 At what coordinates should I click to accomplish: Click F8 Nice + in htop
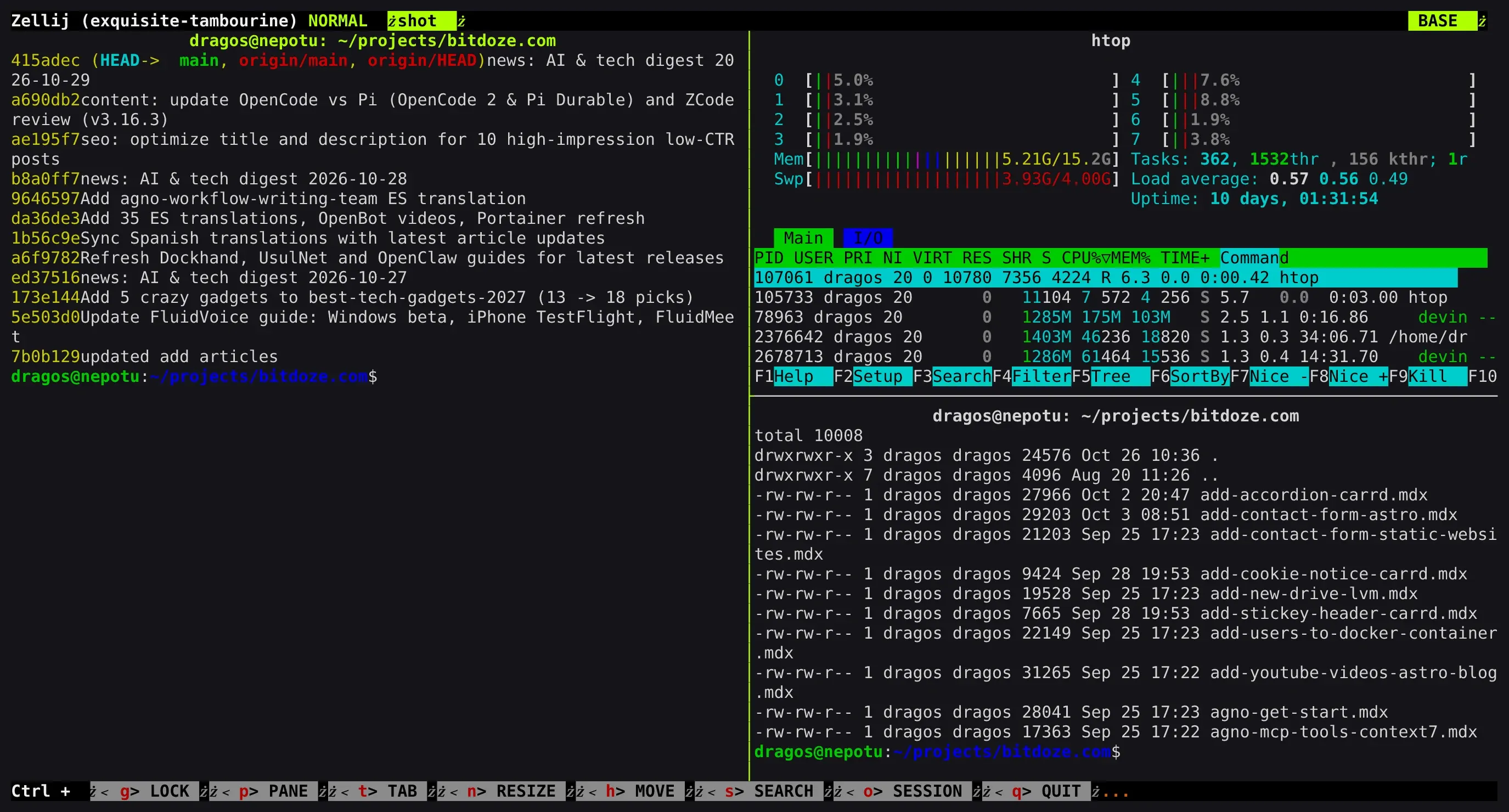coord(1348,376)
